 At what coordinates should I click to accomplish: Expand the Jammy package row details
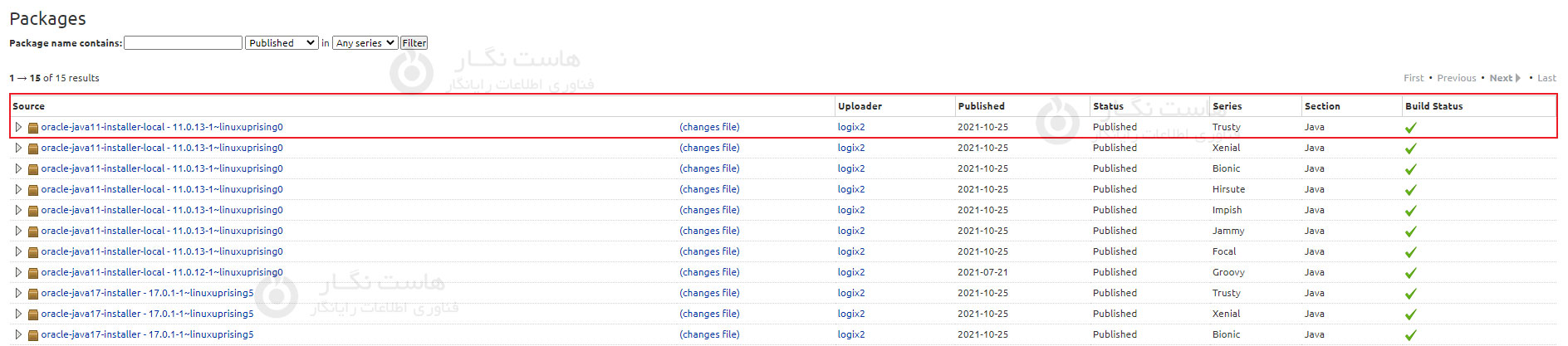[18, 231]
